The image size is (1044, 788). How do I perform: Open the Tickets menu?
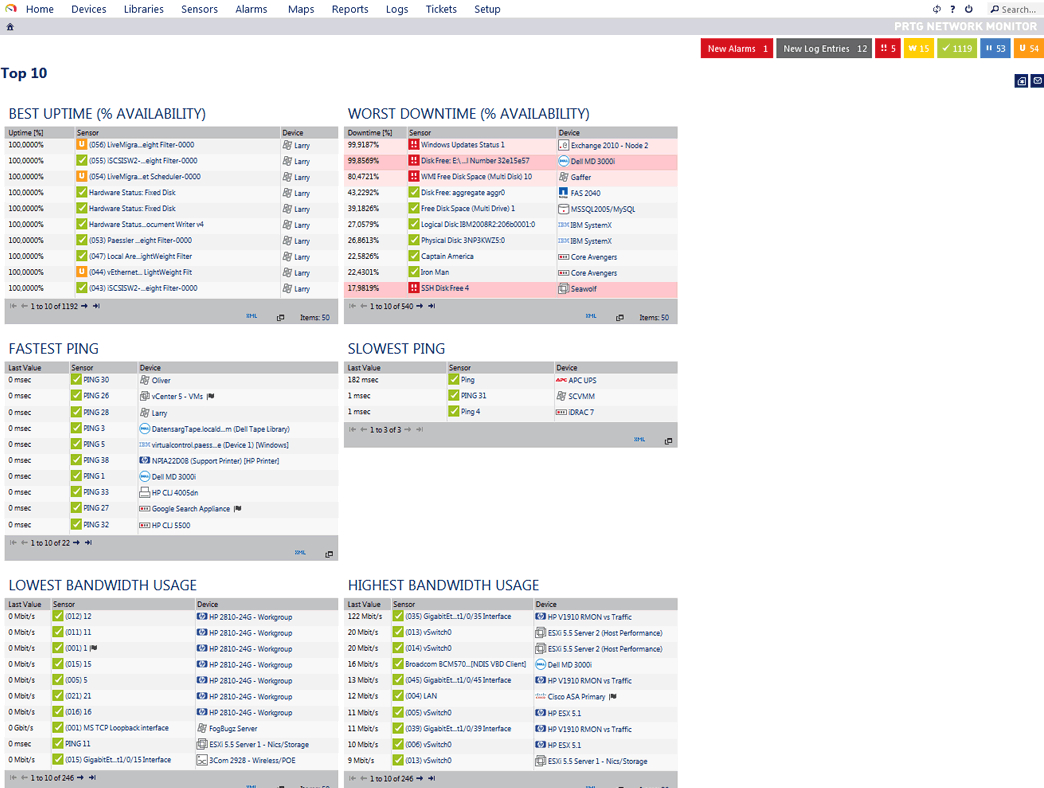pos(441,9)
